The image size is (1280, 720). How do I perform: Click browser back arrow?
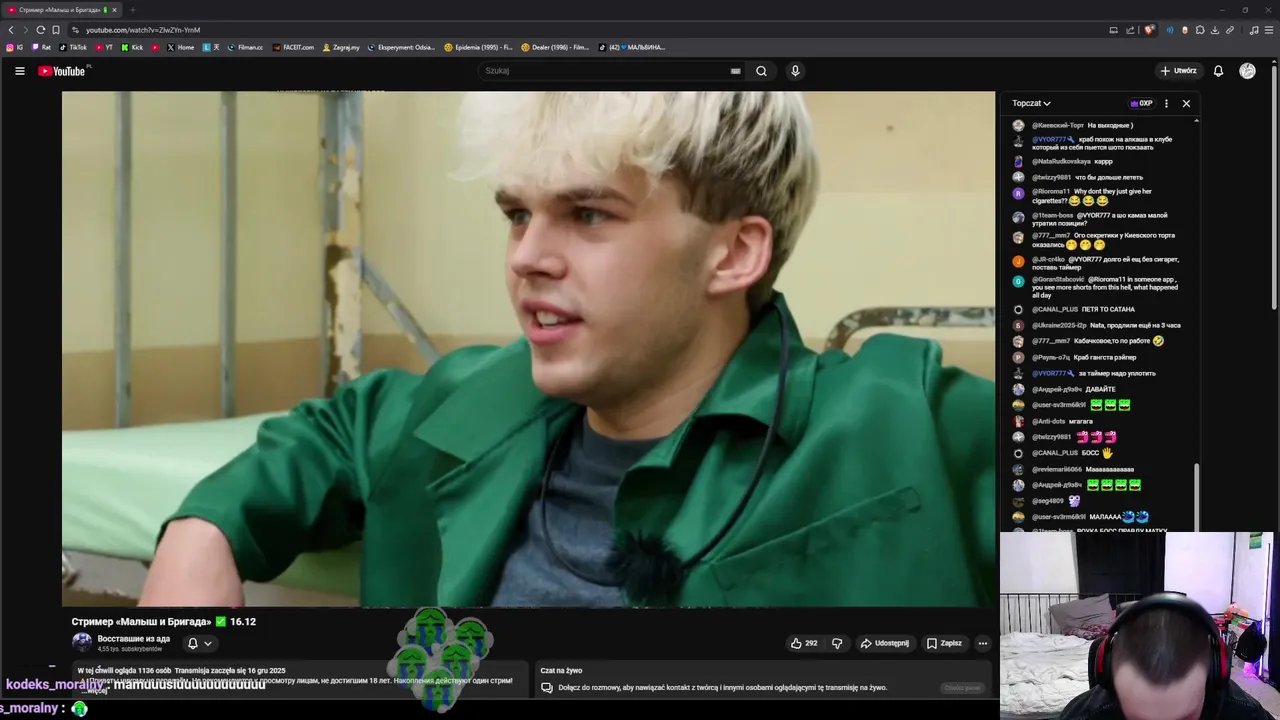click(11, 30)
